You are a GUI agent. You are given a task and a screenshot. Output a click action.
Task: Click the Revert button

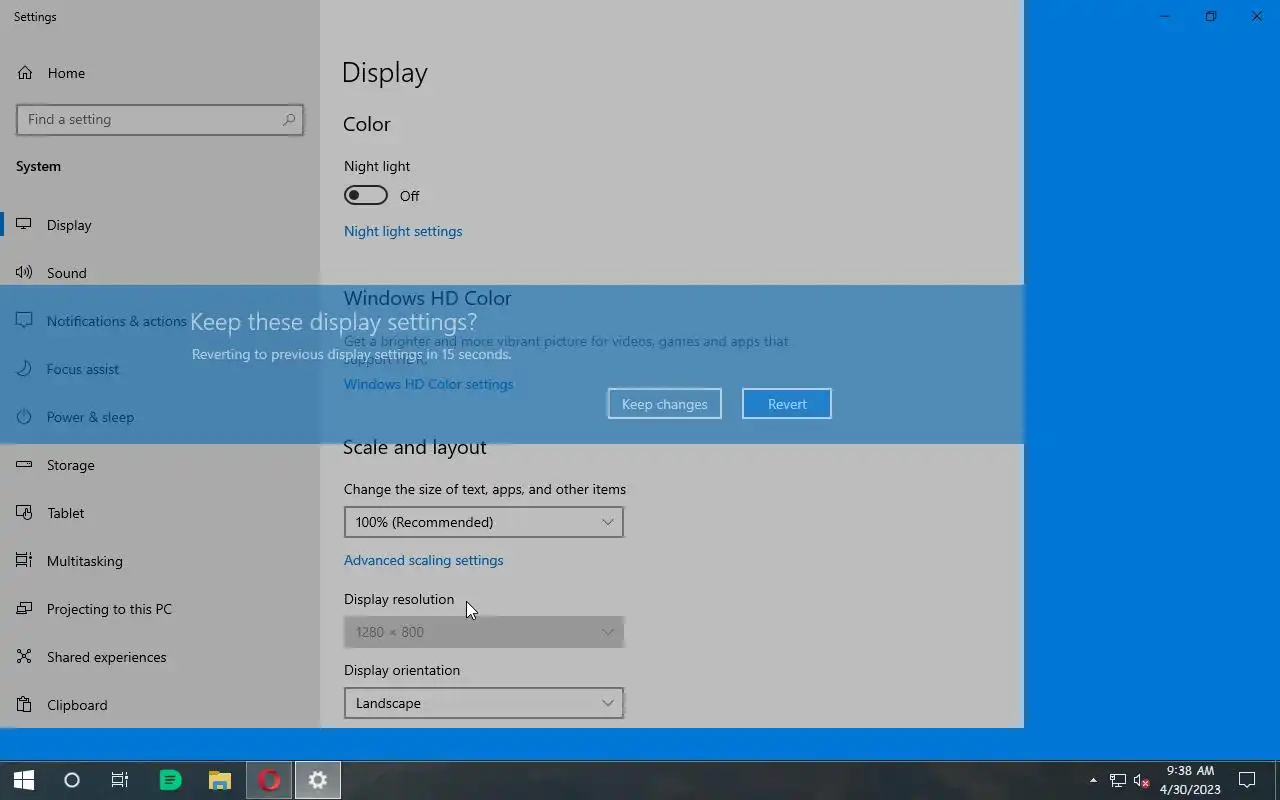coord(787,404)
